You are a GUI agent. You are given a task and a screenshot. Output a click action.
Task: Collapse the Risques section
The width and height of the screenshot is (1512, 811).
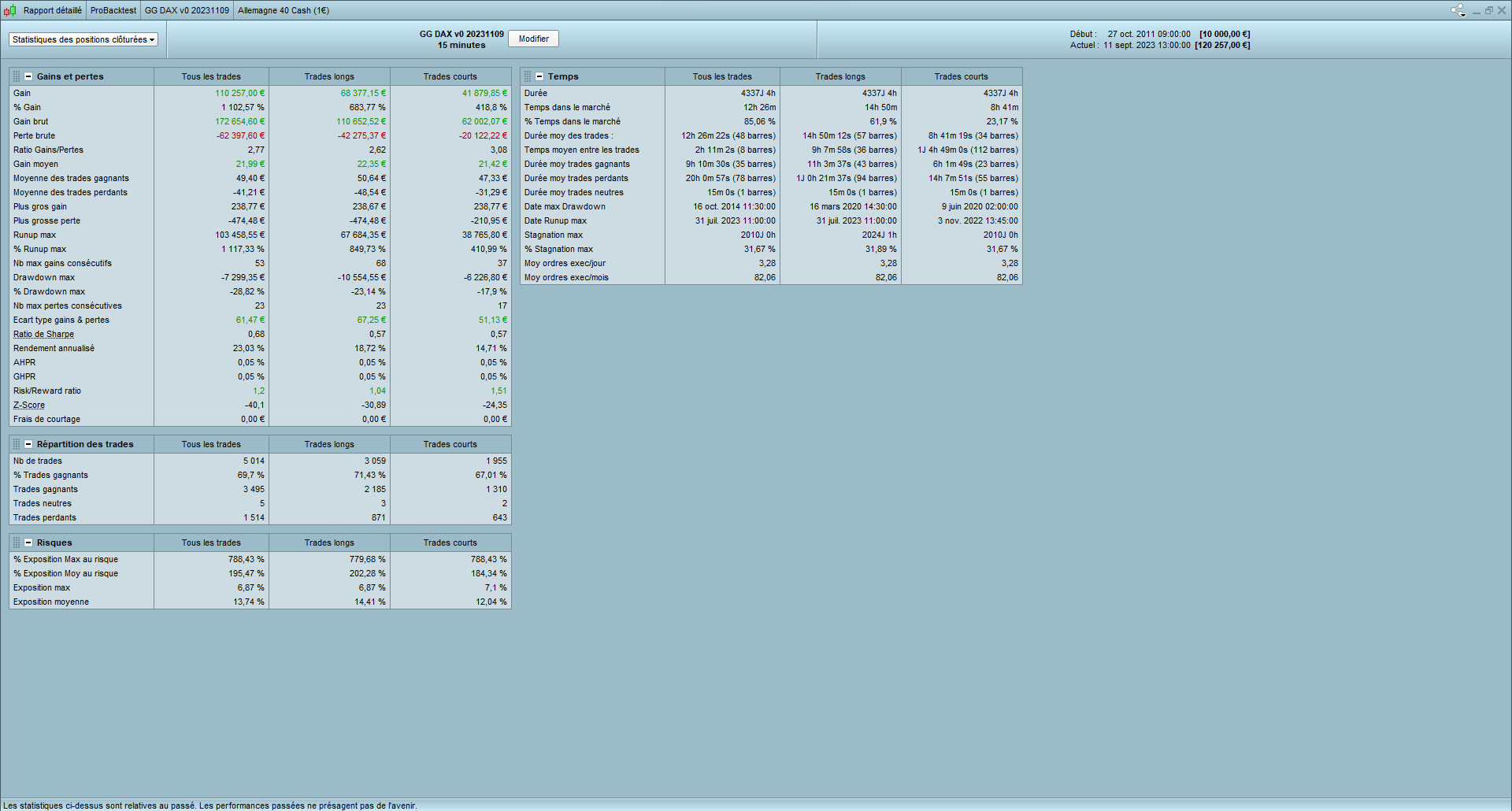(28, 543)
